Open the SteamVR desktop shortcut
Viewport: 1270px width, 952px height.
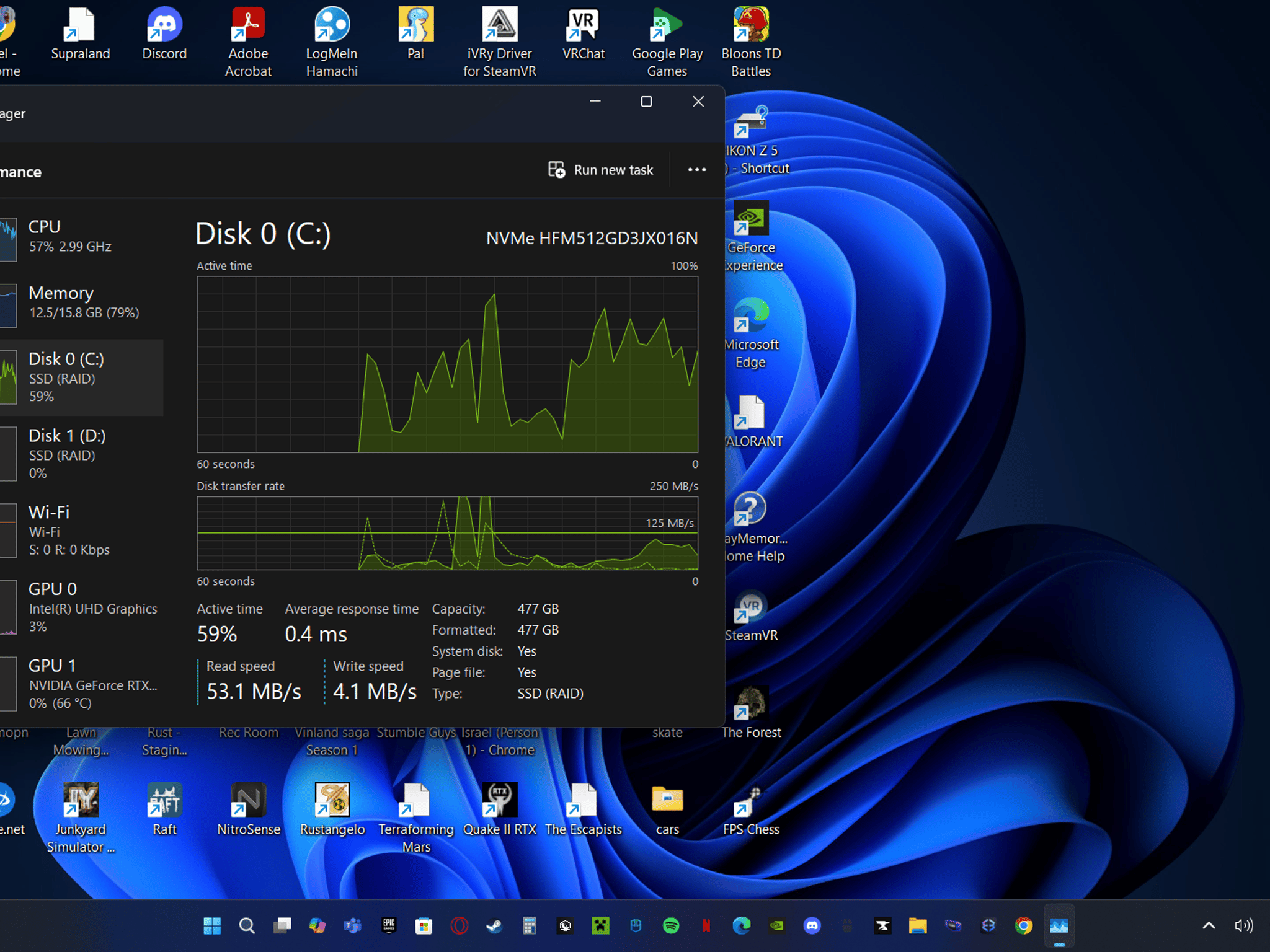click(751, 615)
